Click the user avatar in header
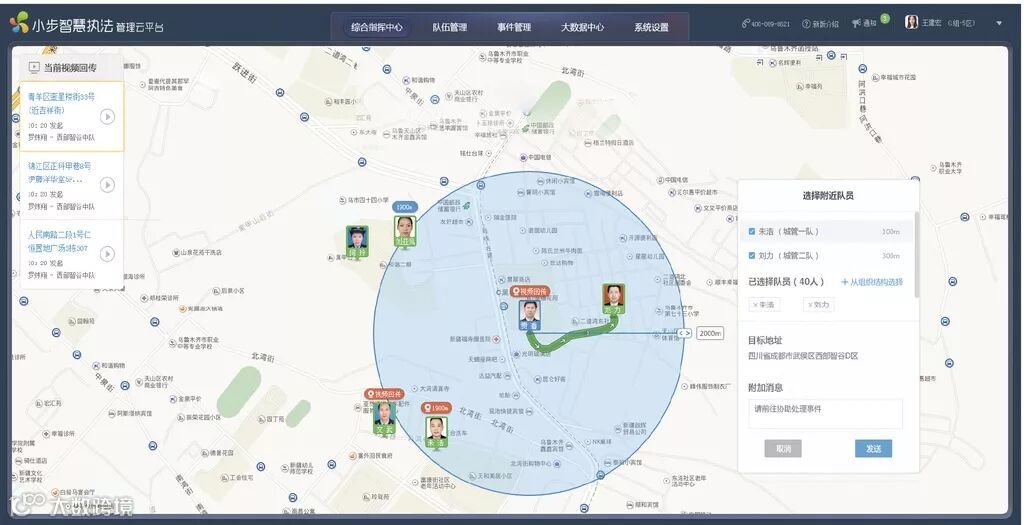The image size is (1024, 525). pos(911,22)
